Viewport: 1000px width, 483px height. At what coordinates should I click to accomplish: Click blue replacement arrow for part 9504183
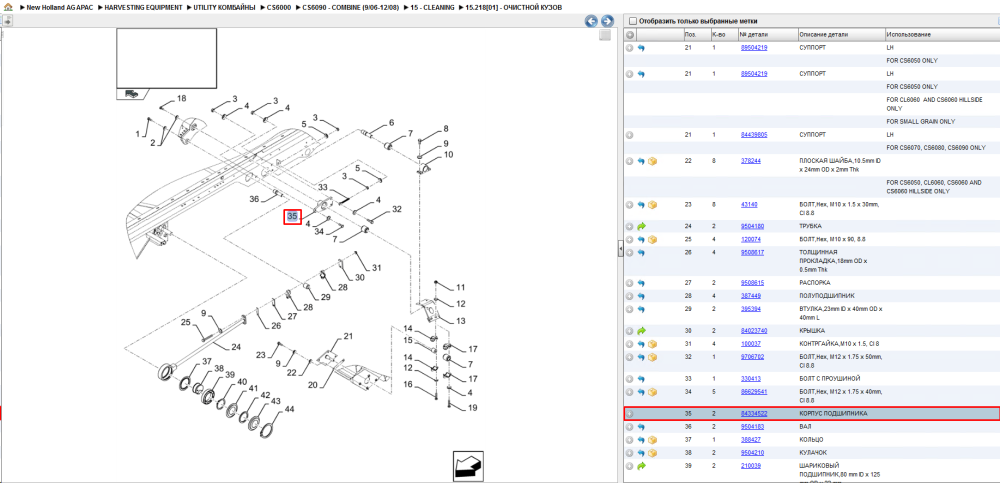pos(641,426)
